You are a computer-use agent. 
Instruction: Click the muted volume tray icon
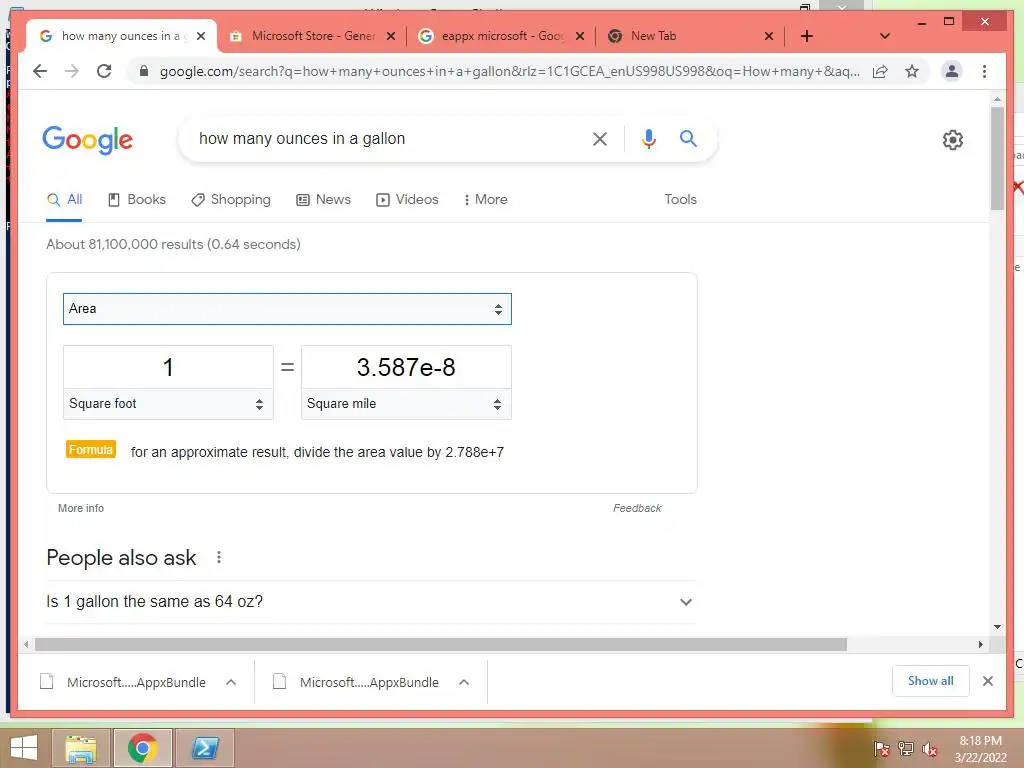(930, 749)
